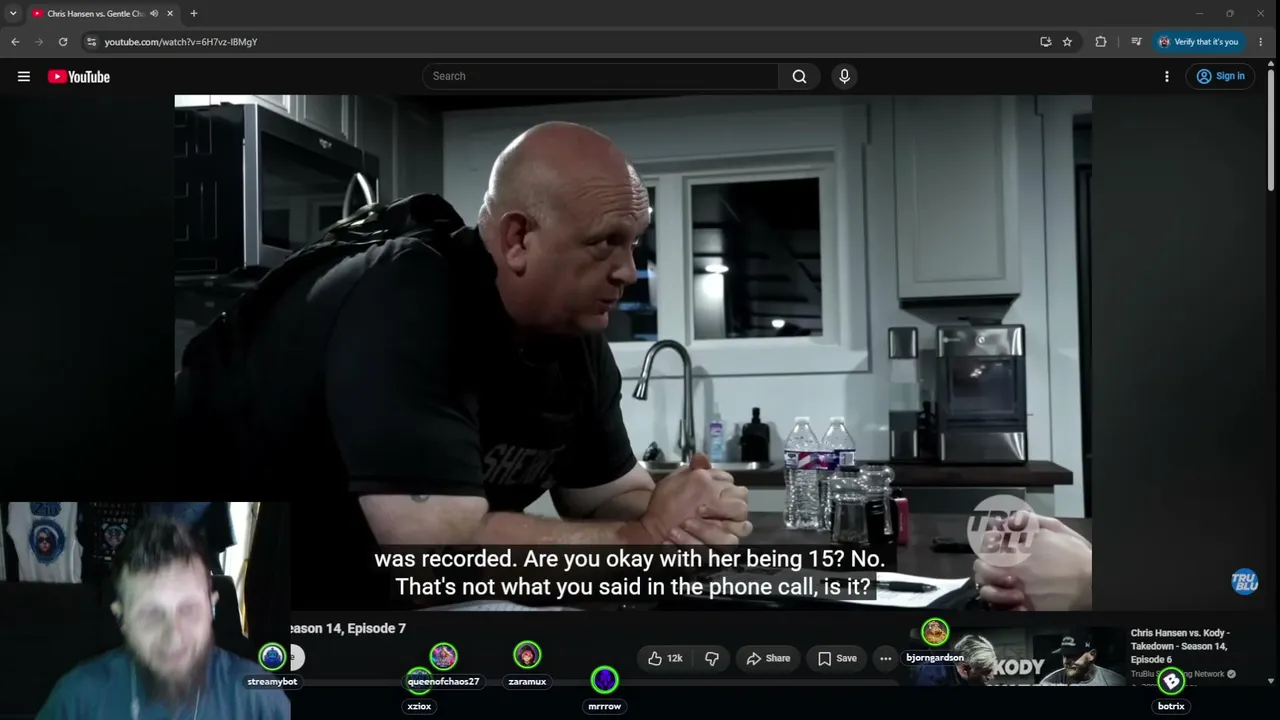Open Chrome's three-dot menu
Image resolution: width=1280 pixels, height=720 pixels.
(x=1261, y=42)
